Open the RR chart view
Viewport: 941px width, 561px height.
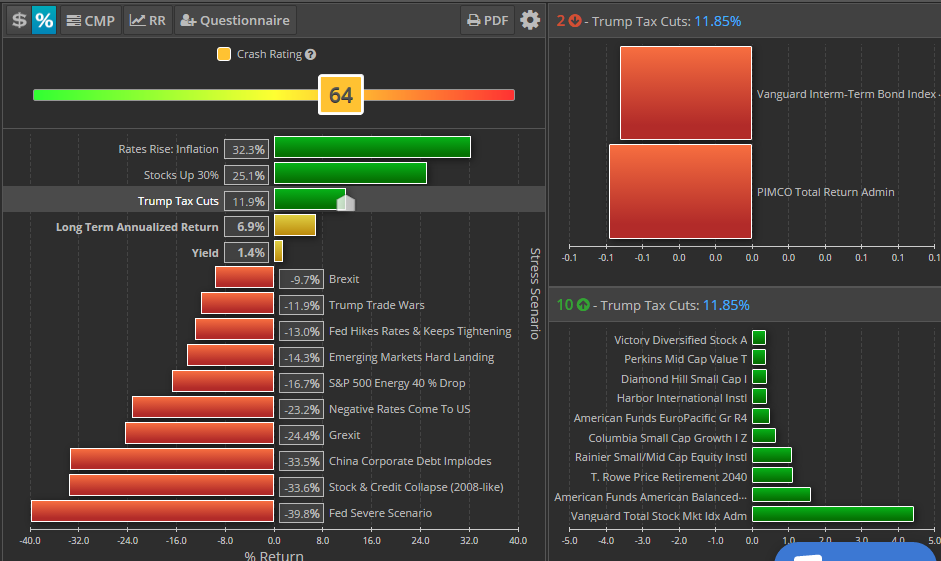148,20
